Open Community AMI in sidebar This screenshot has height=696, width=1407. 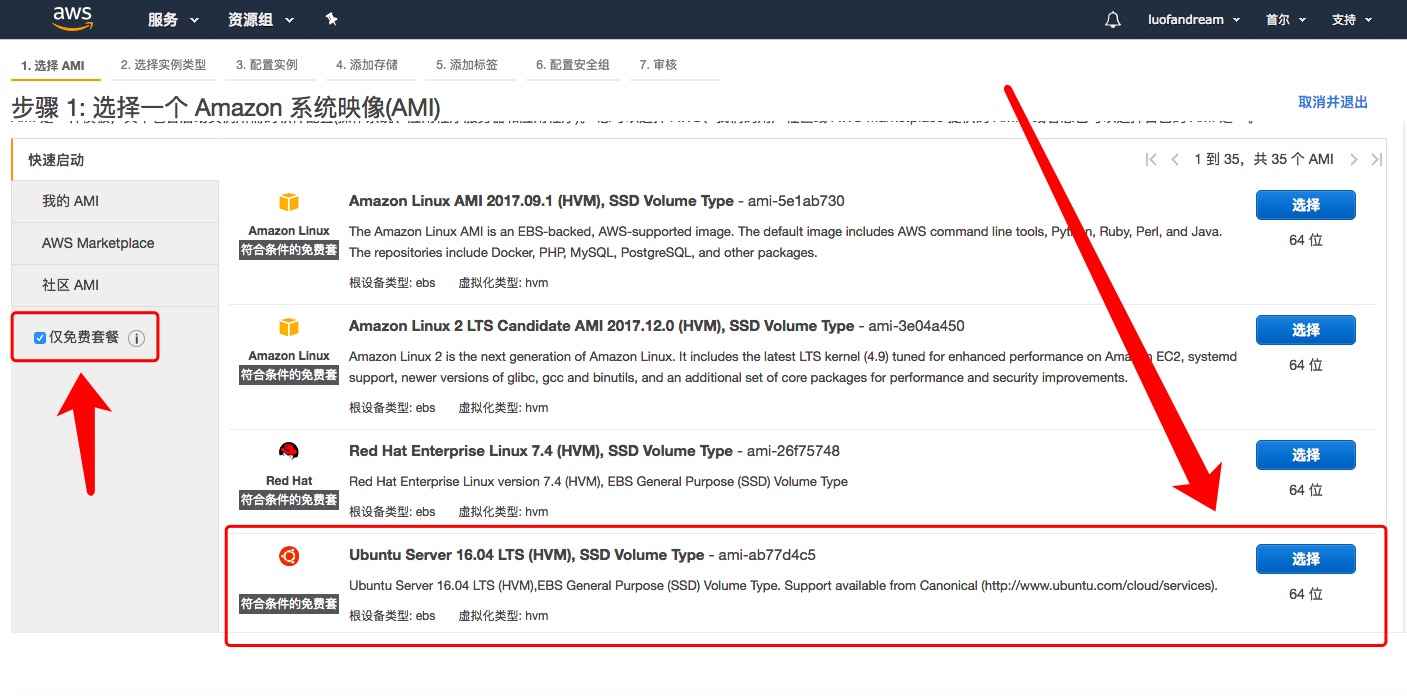coord(115,285)
